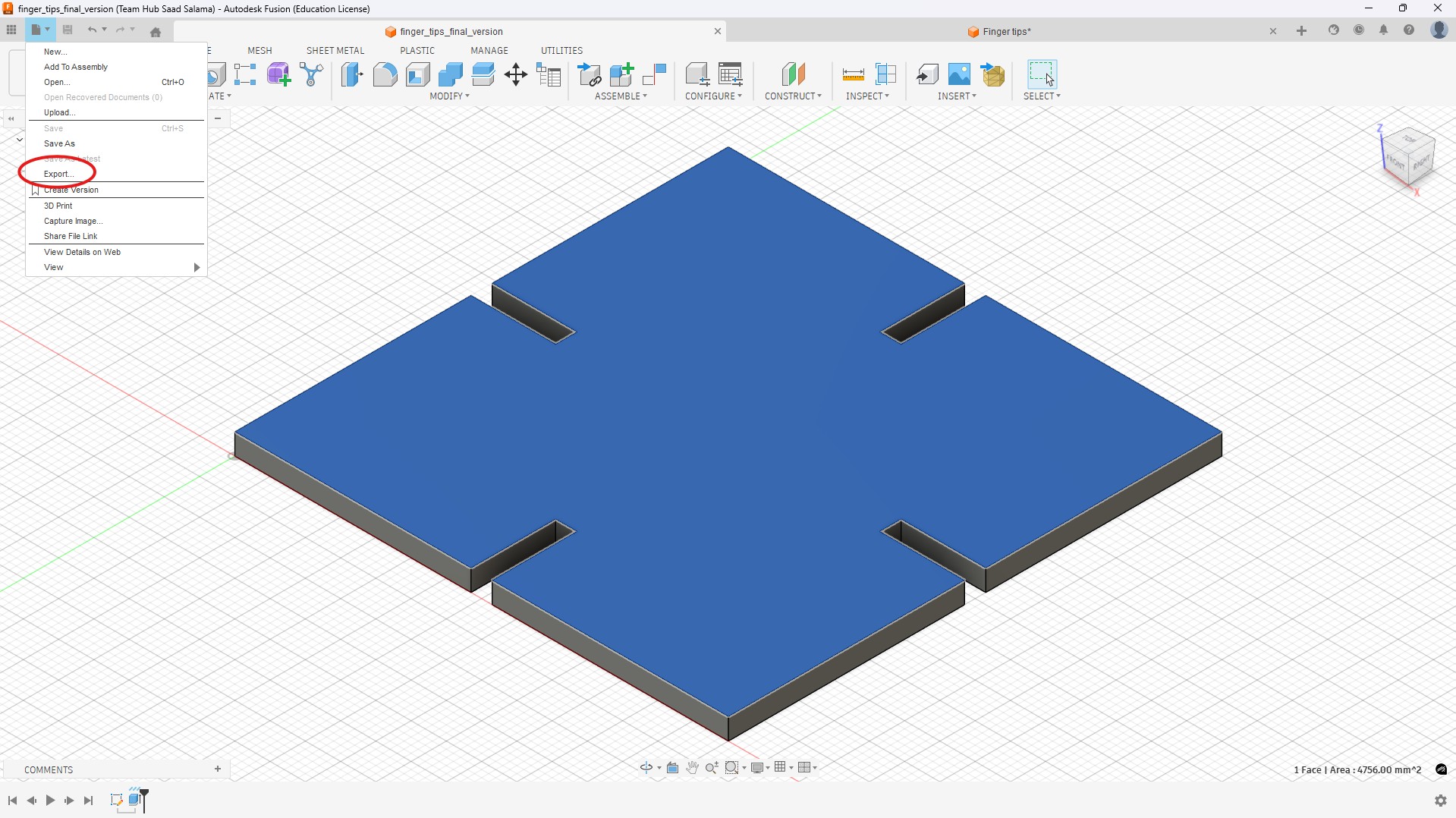Open the job status clock icon
This screenshot has height=818, width=1456.
click(1359, 30)
